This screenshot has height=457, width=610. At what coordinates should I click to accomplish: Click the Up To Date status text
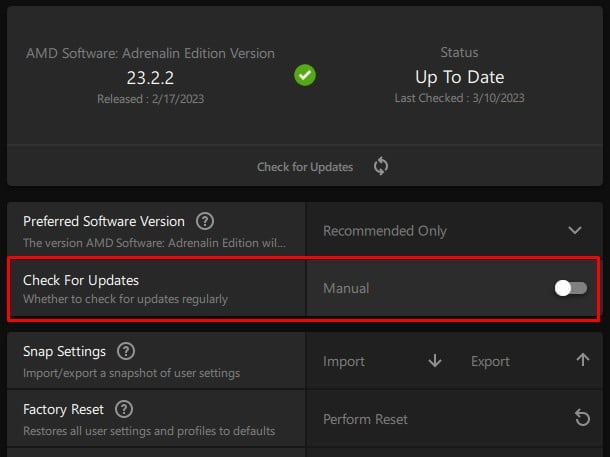point(459,77)
